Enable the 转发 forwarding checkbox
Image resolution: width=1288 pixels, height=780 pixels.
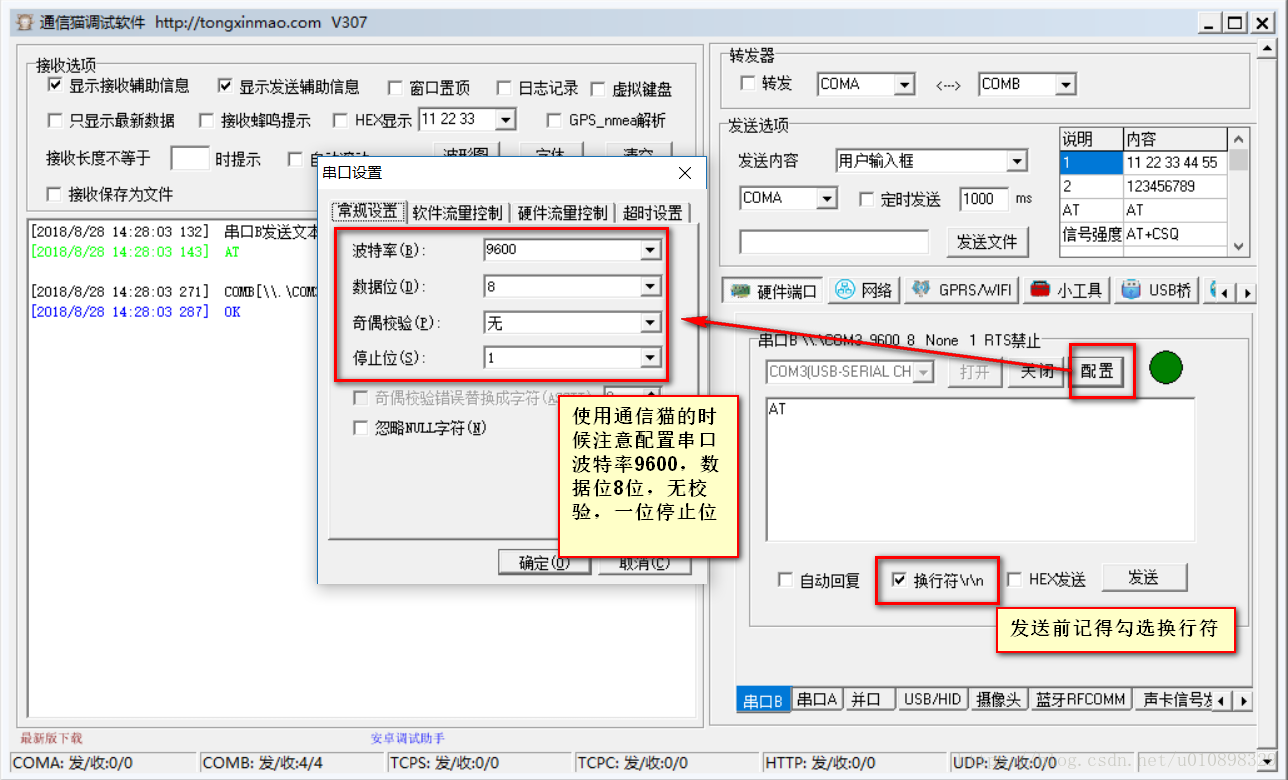point(747,84)
